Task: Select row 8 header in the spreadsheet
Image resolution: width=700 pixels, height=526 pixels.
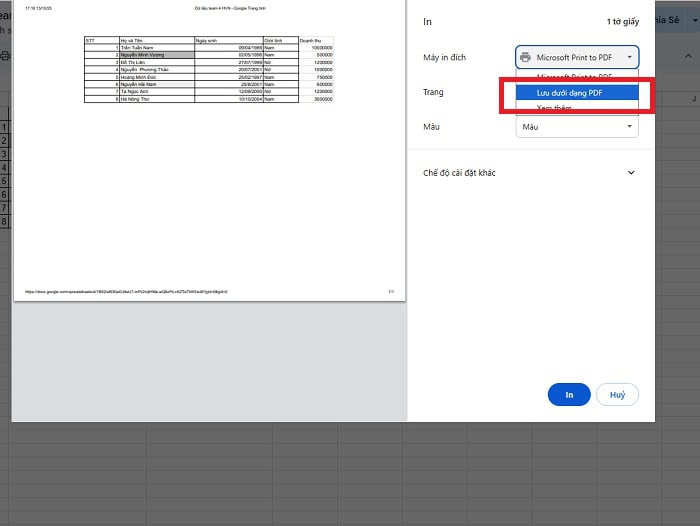Action: (x=4, y=220)
